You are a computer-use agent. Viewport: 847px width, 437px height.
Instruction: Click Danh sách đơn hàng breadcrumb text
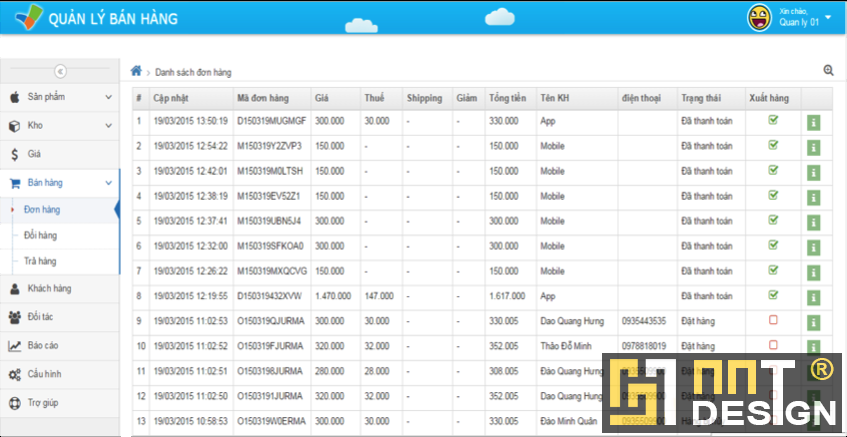tap(193, 72)
